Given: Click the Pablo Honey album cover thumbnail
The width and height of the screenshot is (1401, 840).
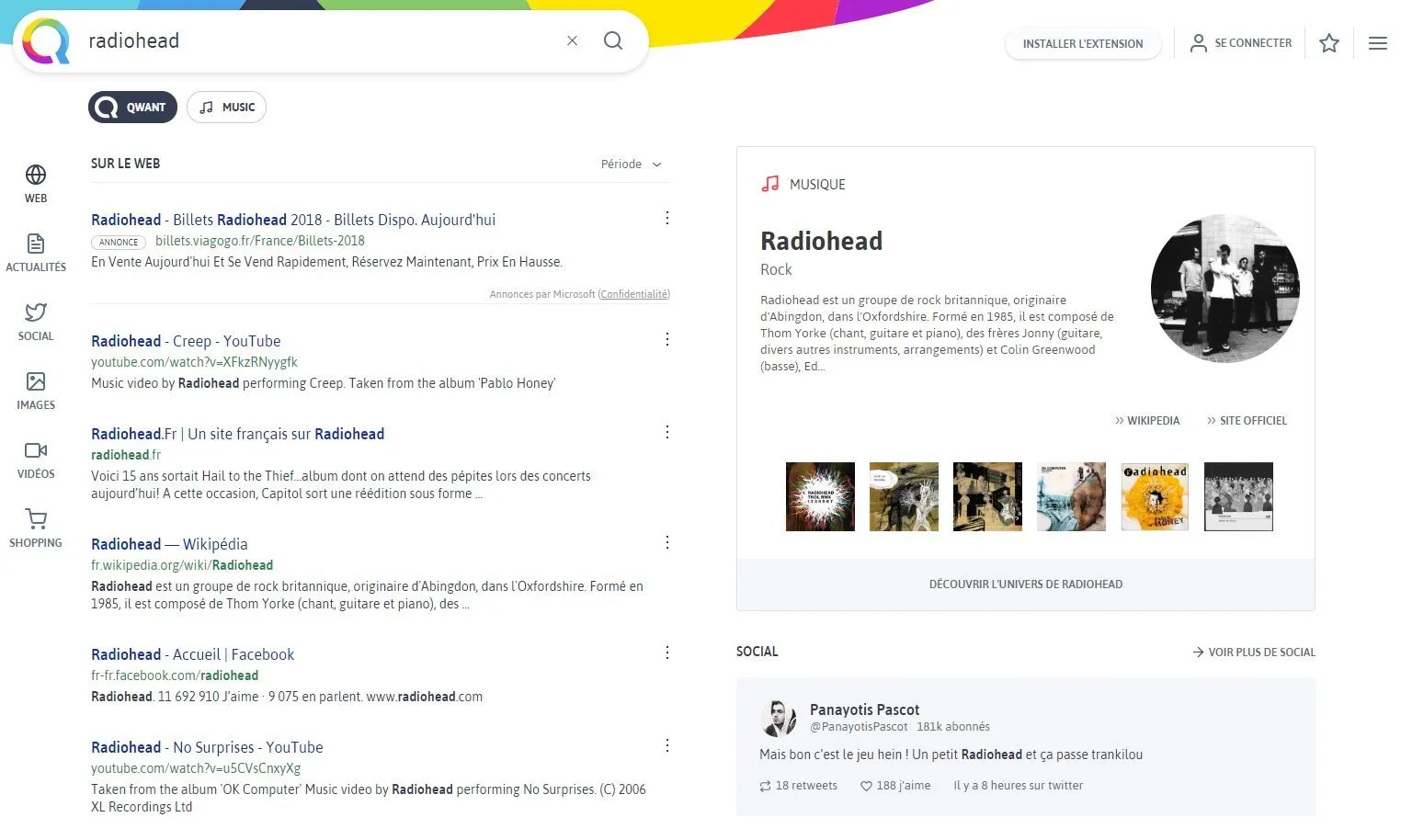Looking at the screenshot, I should (x=1155, y=496).
